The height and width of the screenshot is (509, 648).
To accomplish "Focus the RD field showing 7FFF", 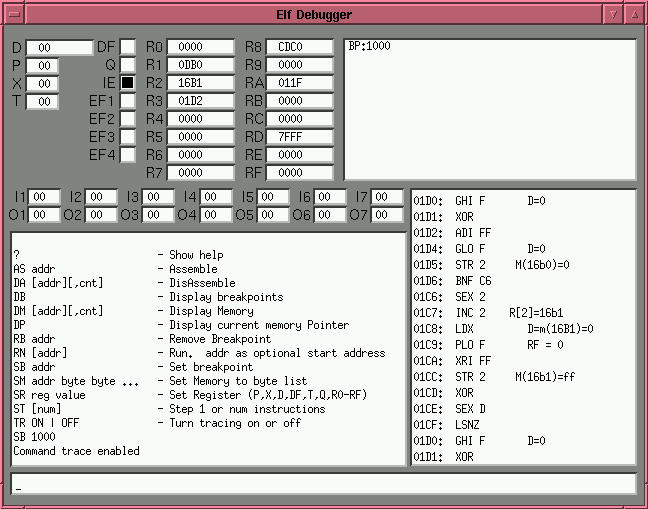I will [298, 137].
